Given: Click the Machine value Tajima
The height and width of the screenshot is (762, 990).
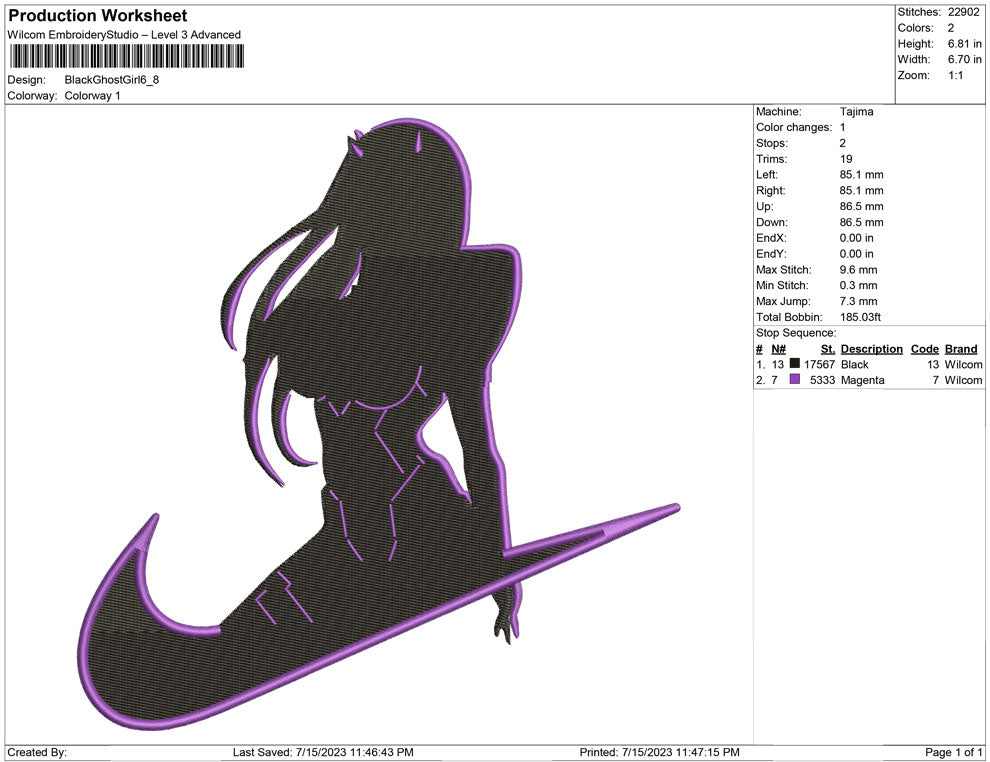Looking at the screenshot, I should point(856,112).
